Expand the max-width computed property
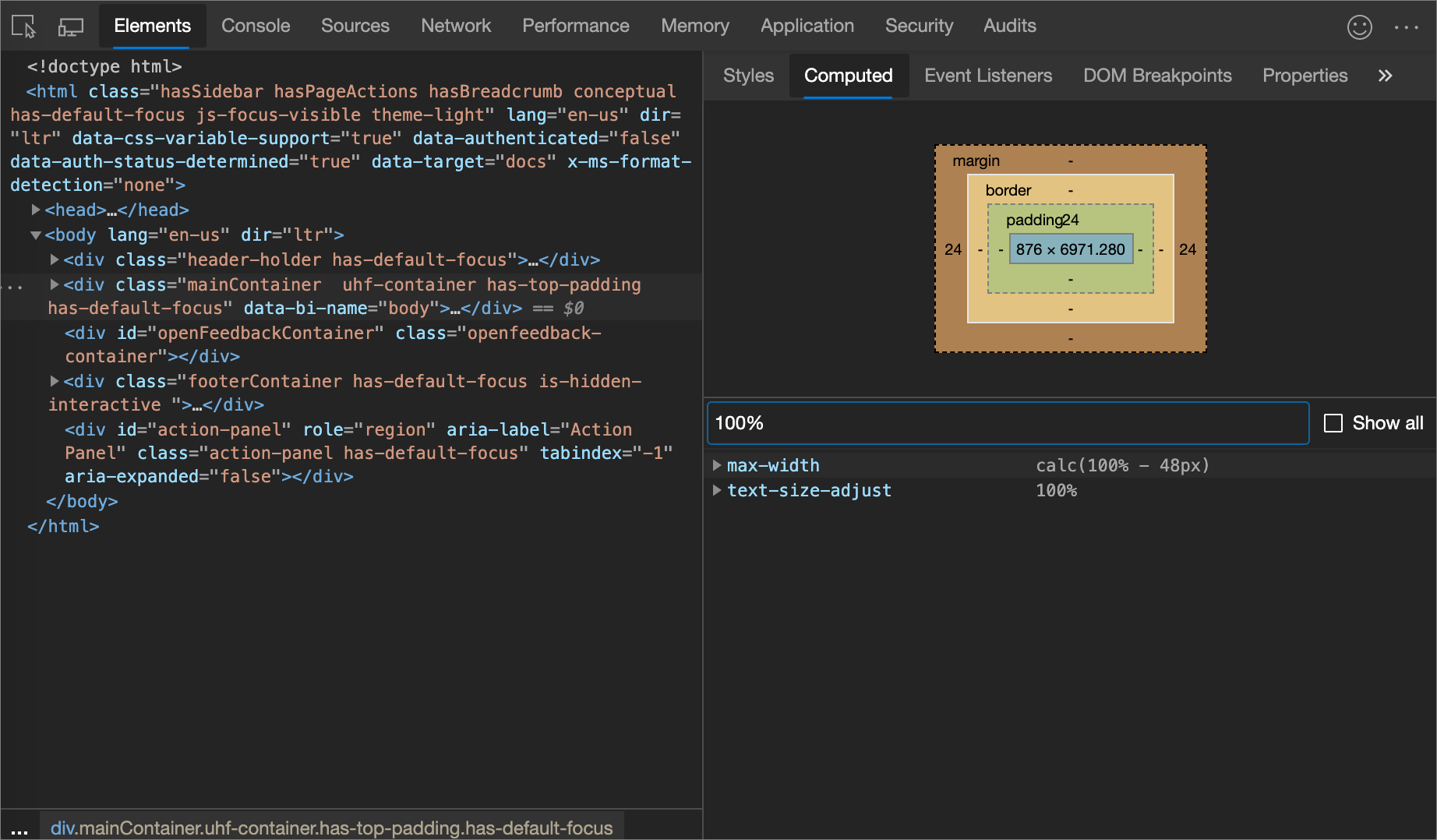This screenshot has height=840, width=1437. pyautogui.click(x=717, y=465)
